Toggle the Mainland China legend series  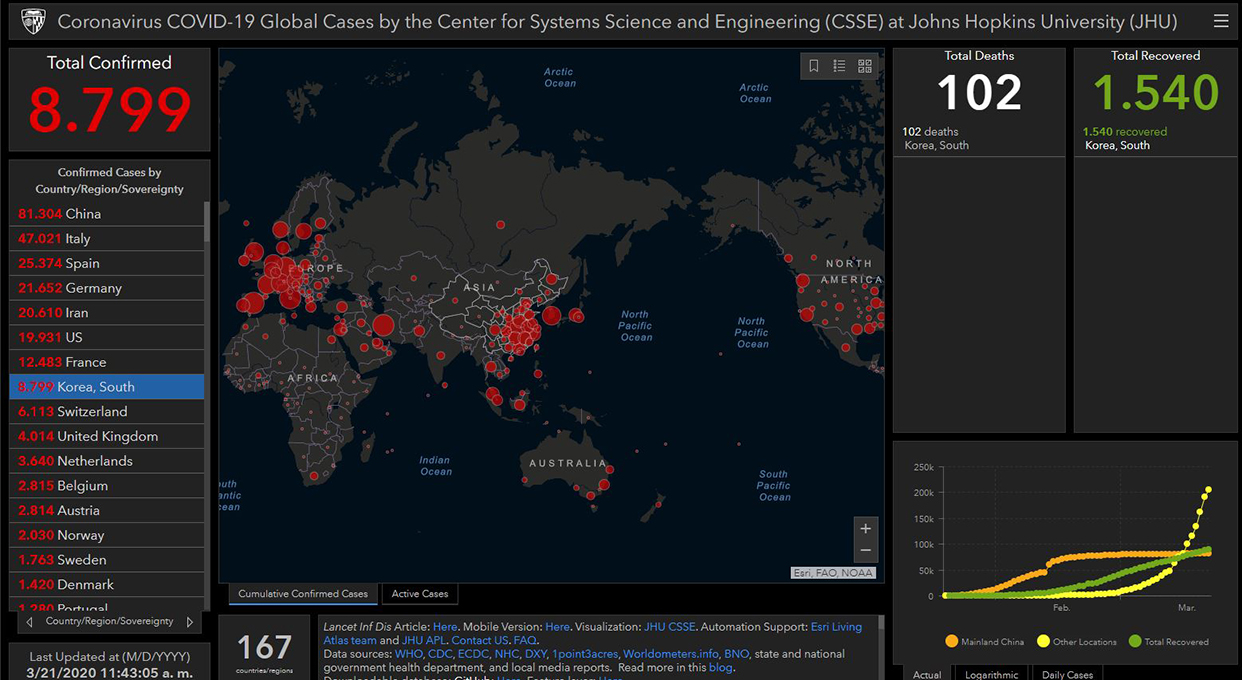coord(984,642)
